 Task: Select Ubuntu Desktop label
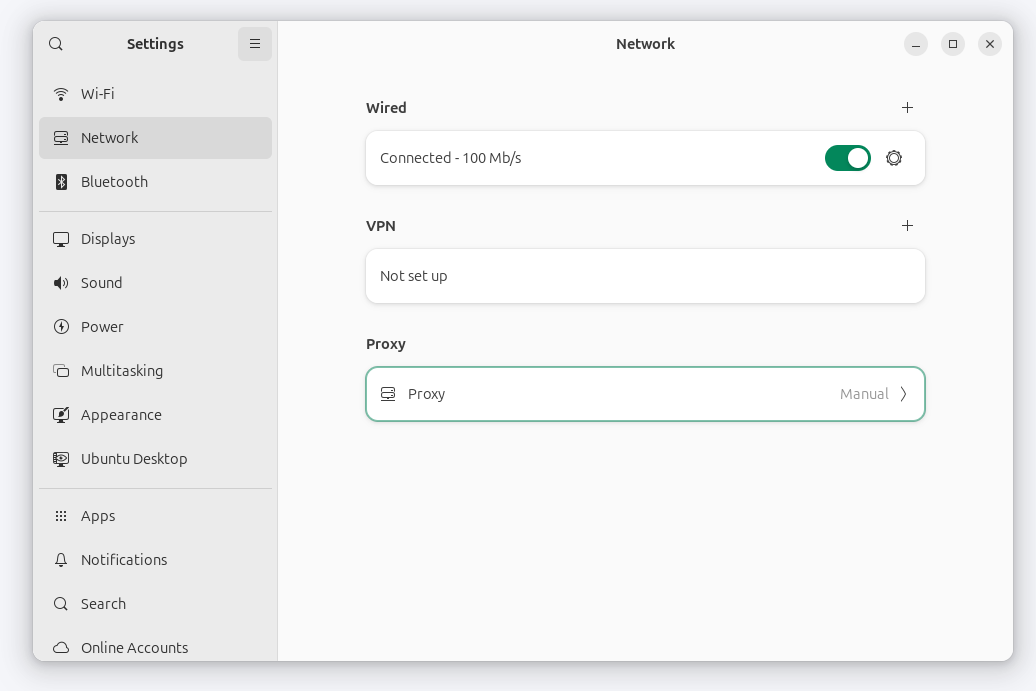(134, 459)
